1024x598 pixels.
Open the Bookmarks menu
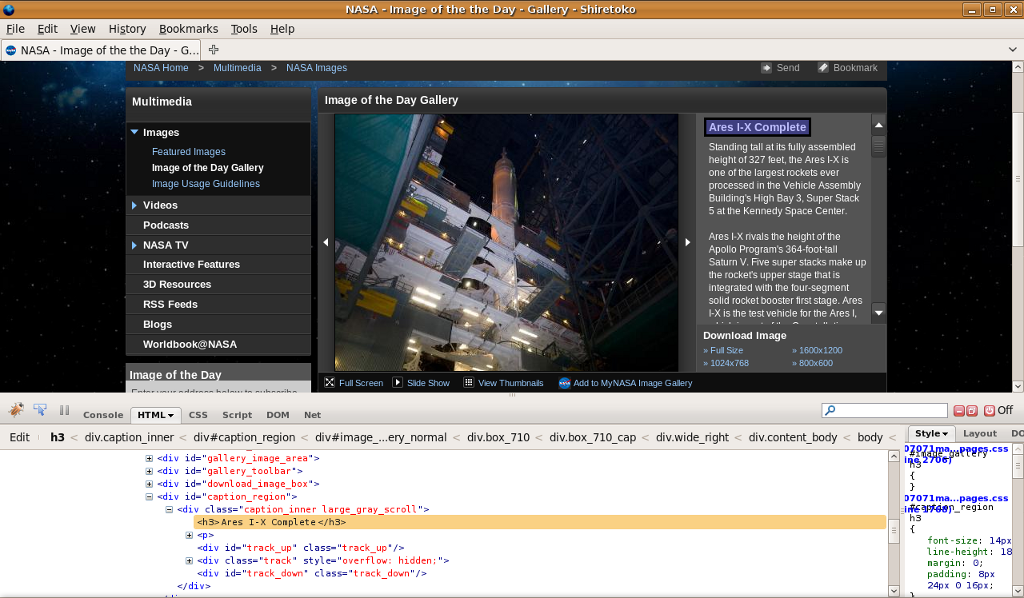point(189,29)
